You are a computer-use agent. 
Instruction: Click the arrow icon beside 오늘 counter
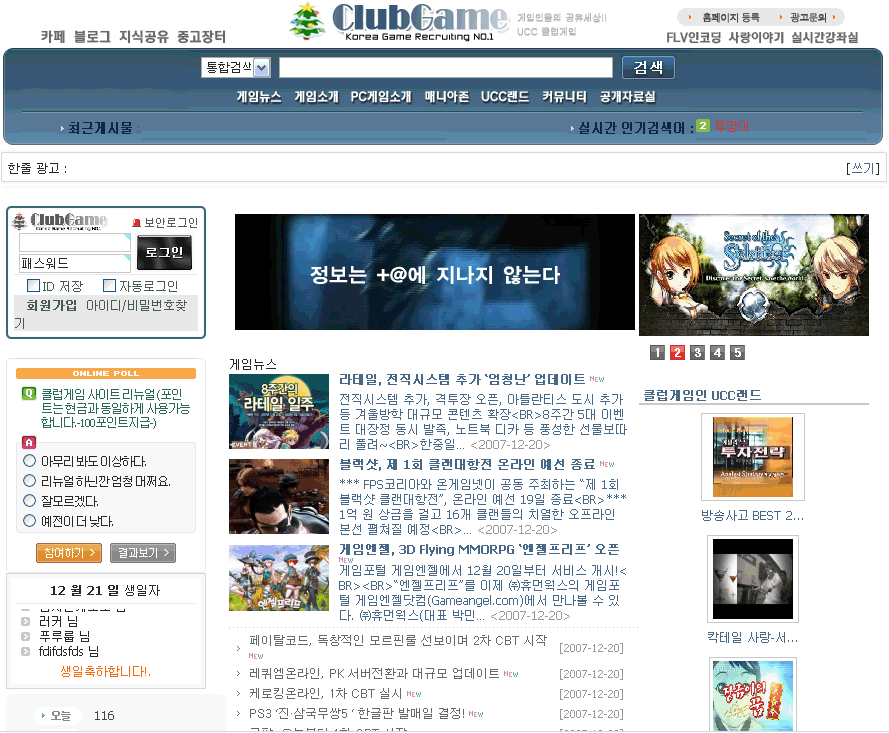pos(43,715)
